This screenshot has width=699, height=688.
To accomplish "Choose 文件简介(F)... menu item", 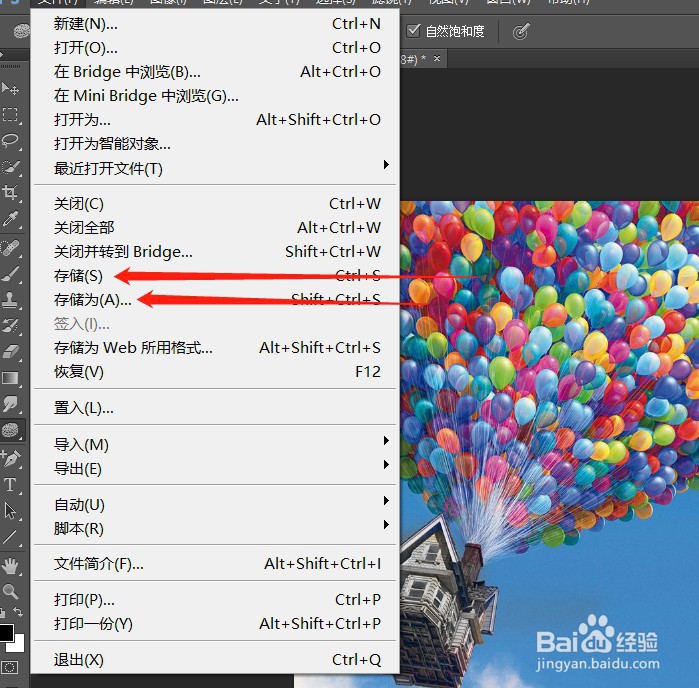I will [x=215, y=564].
